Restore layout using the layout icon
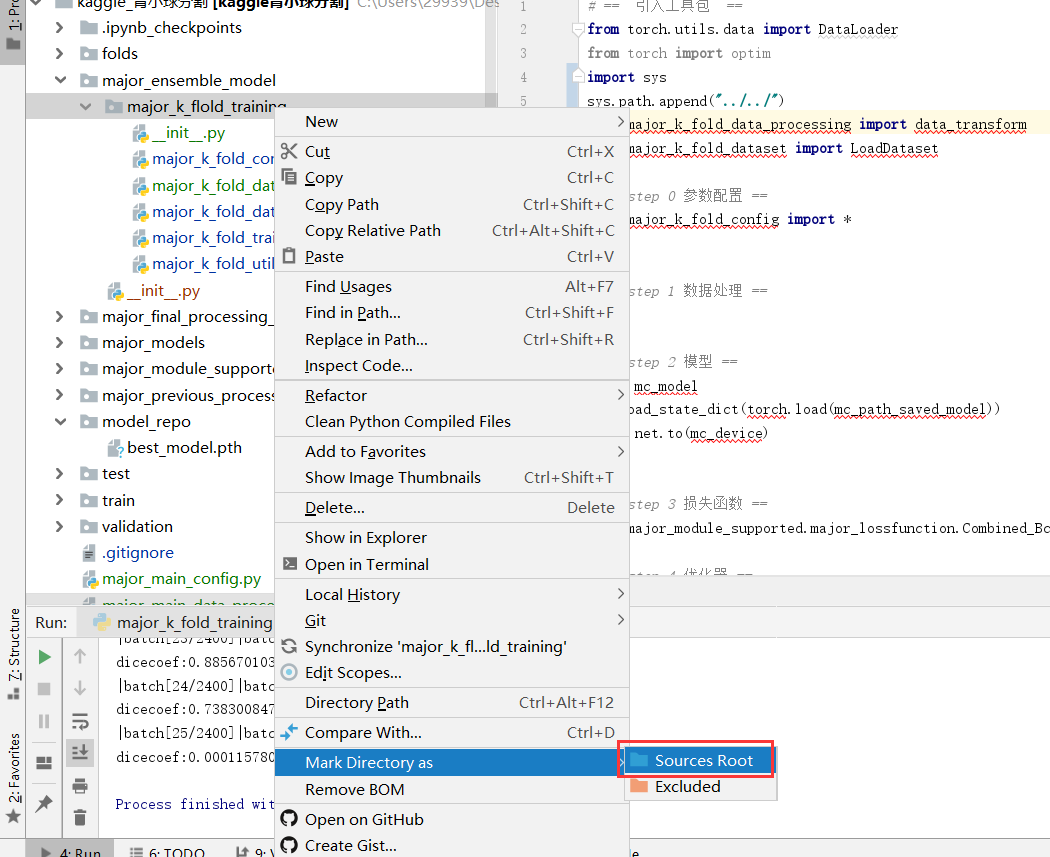1050x857 pixels. [x=45, y=761]
